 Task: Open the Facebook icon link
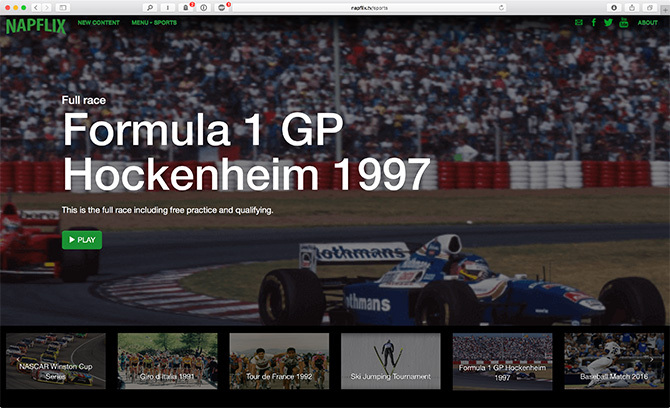tap(594, 23)
